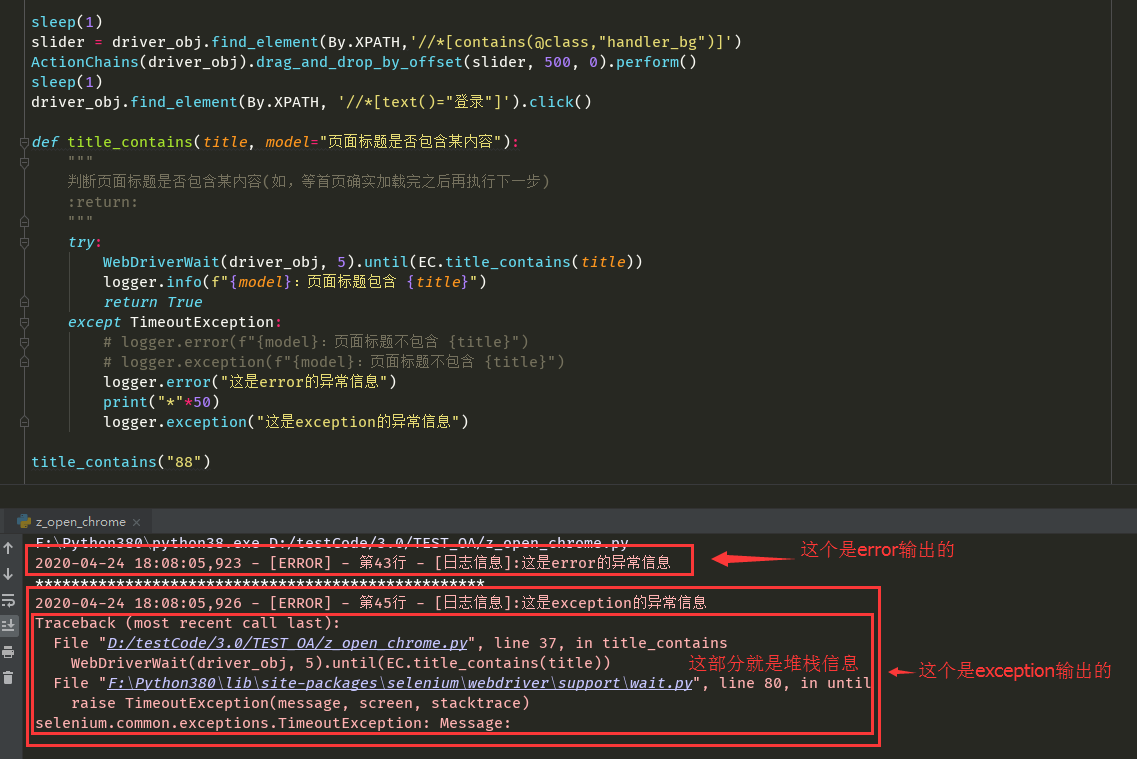Viewport: 1137px width, 759px height.
Task: Collapse the try block in the gutter
Action: [x=25, y=241]
